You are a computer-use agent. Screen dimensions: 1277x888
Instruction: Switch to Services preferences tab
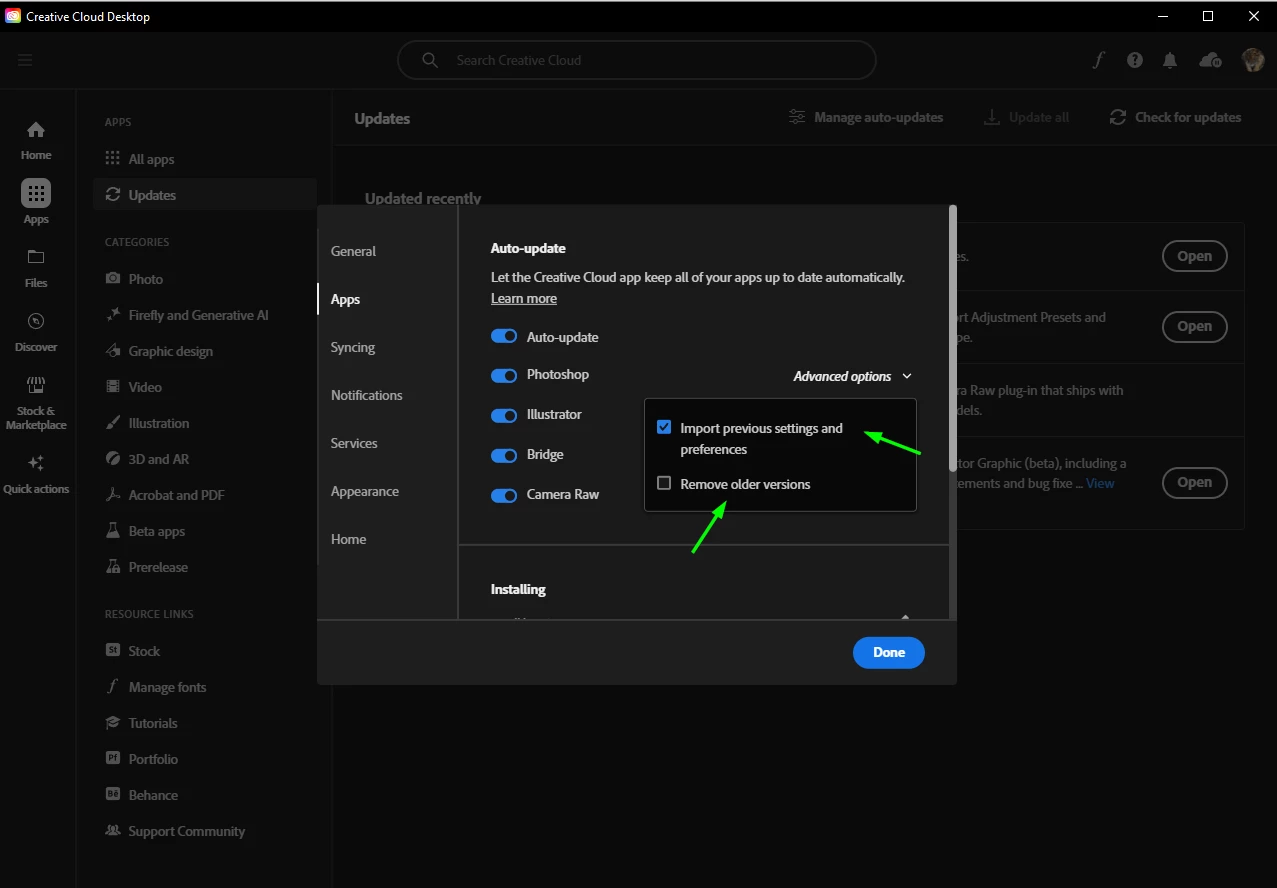coord(355,443)
